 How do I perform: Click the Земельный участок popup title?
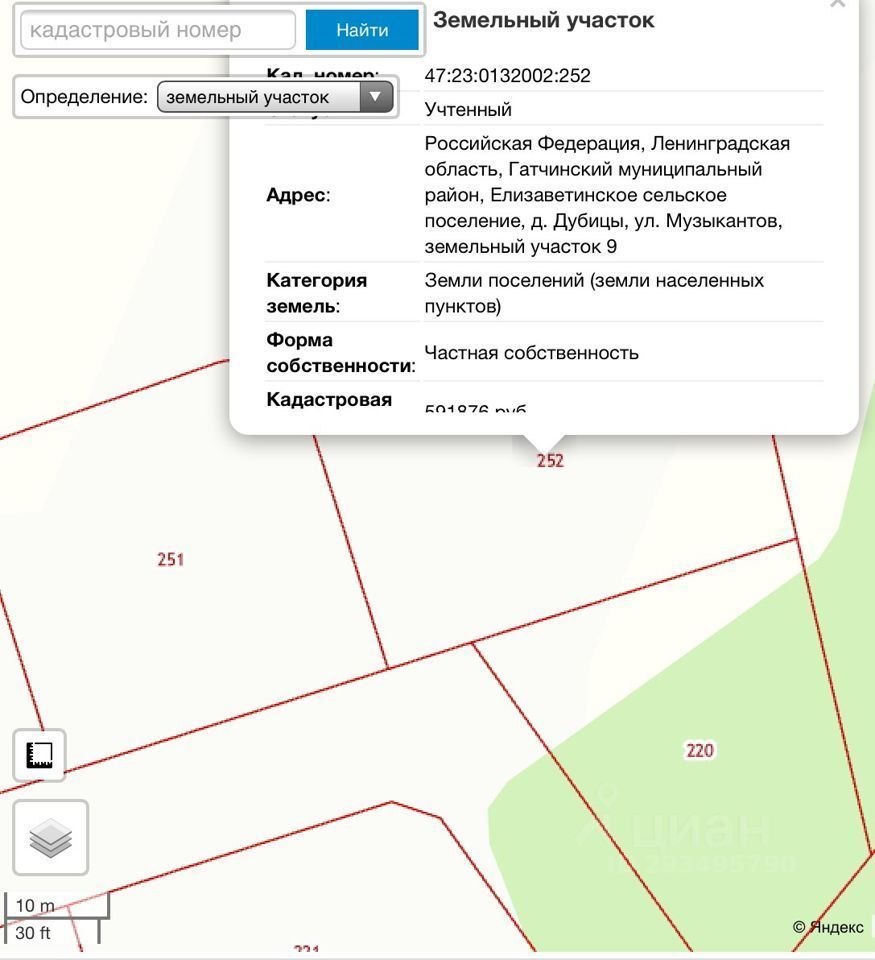(544, 20)
